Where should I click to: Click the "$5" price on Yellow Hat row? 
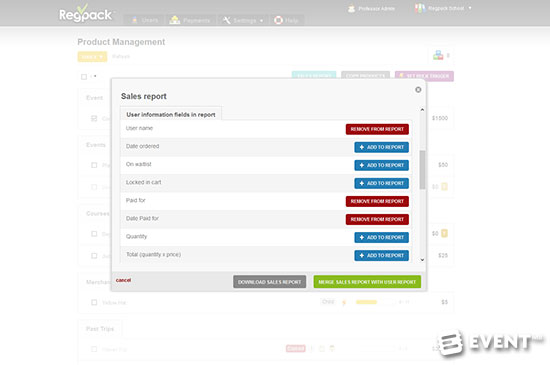444,302
